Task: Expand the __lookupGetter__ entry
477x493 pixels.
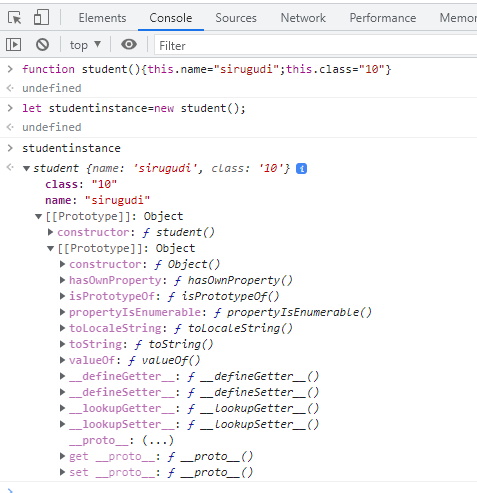Action: tap(62, 408)
